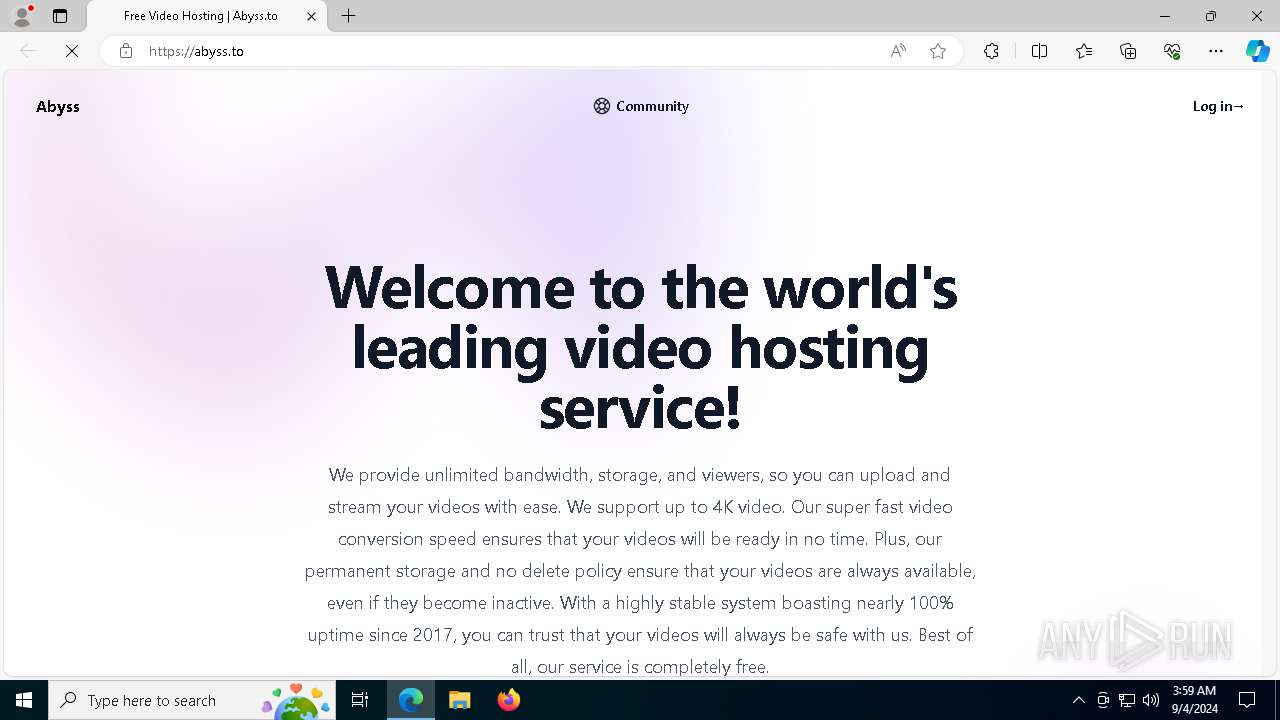Close the Free Video Hosting tab
Image resolution: width=1280 pixels, height=720 pixels.
[311, 16]
